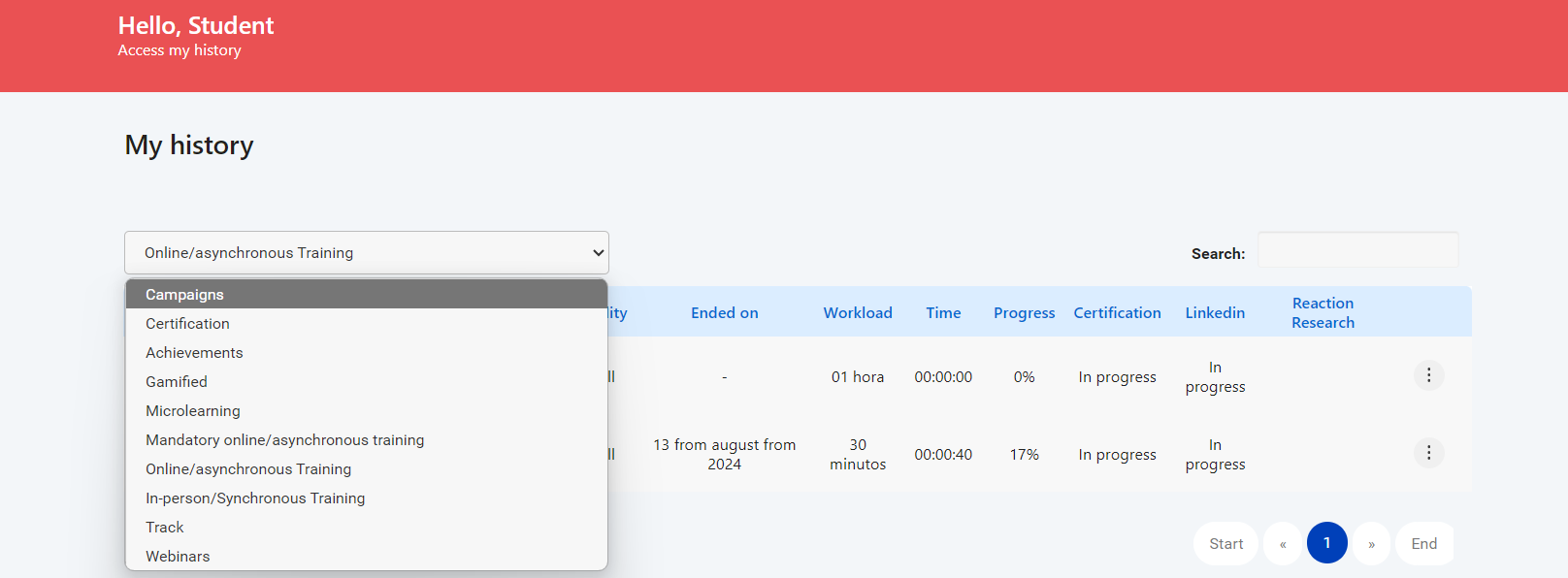1568x578 pixels.
Task: Expand the training type dropdown
Action: coord(366,252)
